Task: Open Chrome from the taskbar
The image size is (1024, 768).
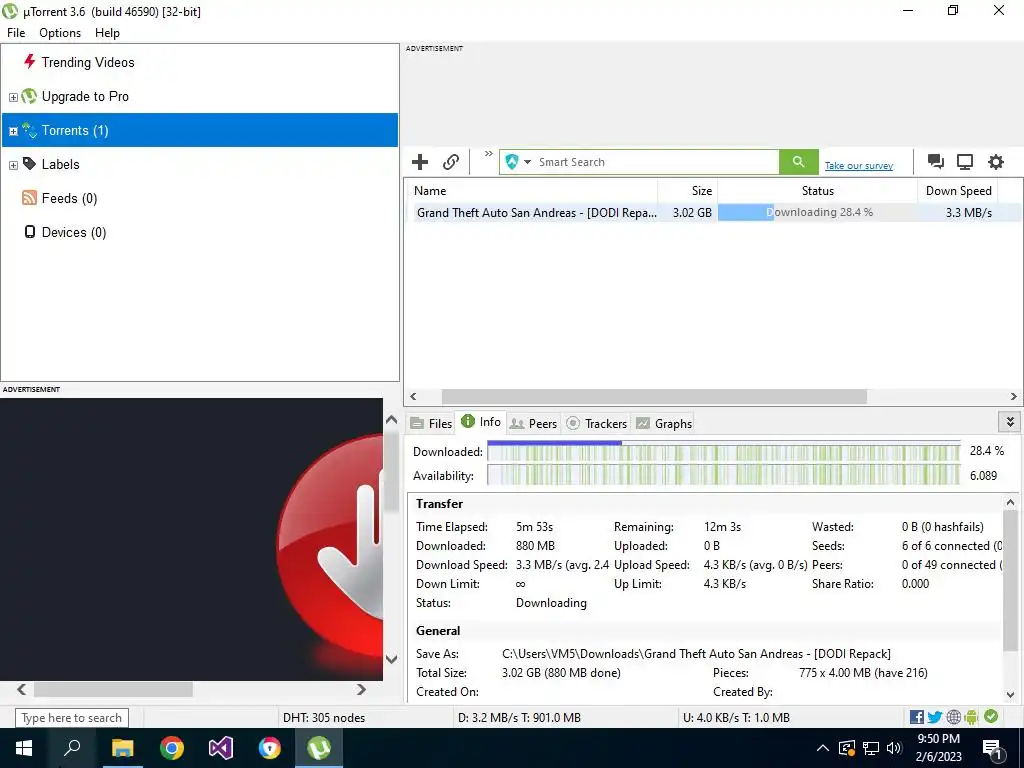Action: pos(172,748)
